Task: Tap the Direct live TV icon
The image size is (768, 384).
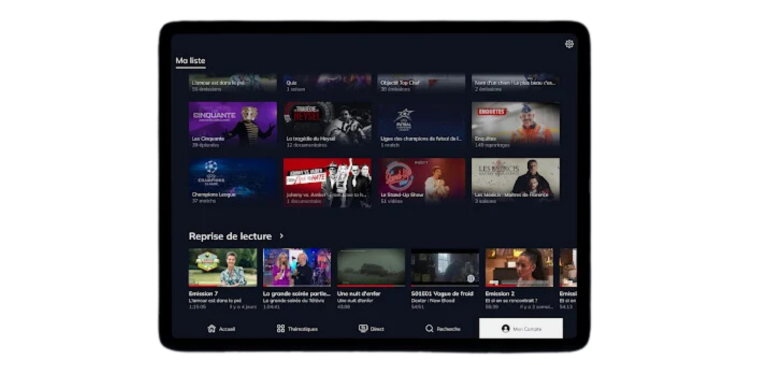Action: (363, 329)
